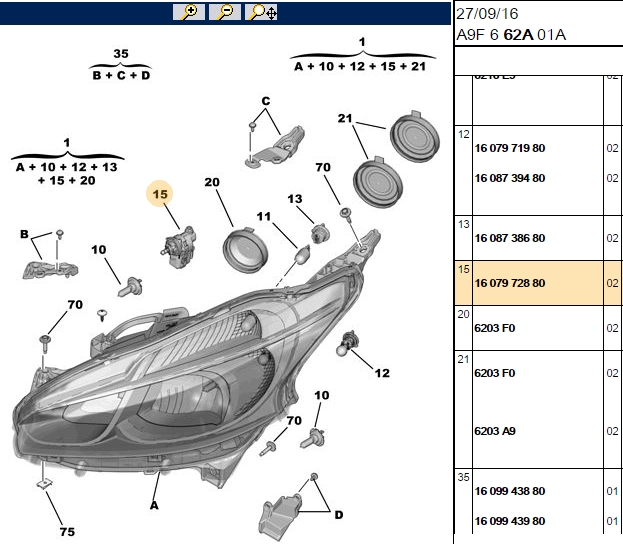Select letter C above the mounting bracket
This screenshot has width=623, height=544.
coord(266,101)
